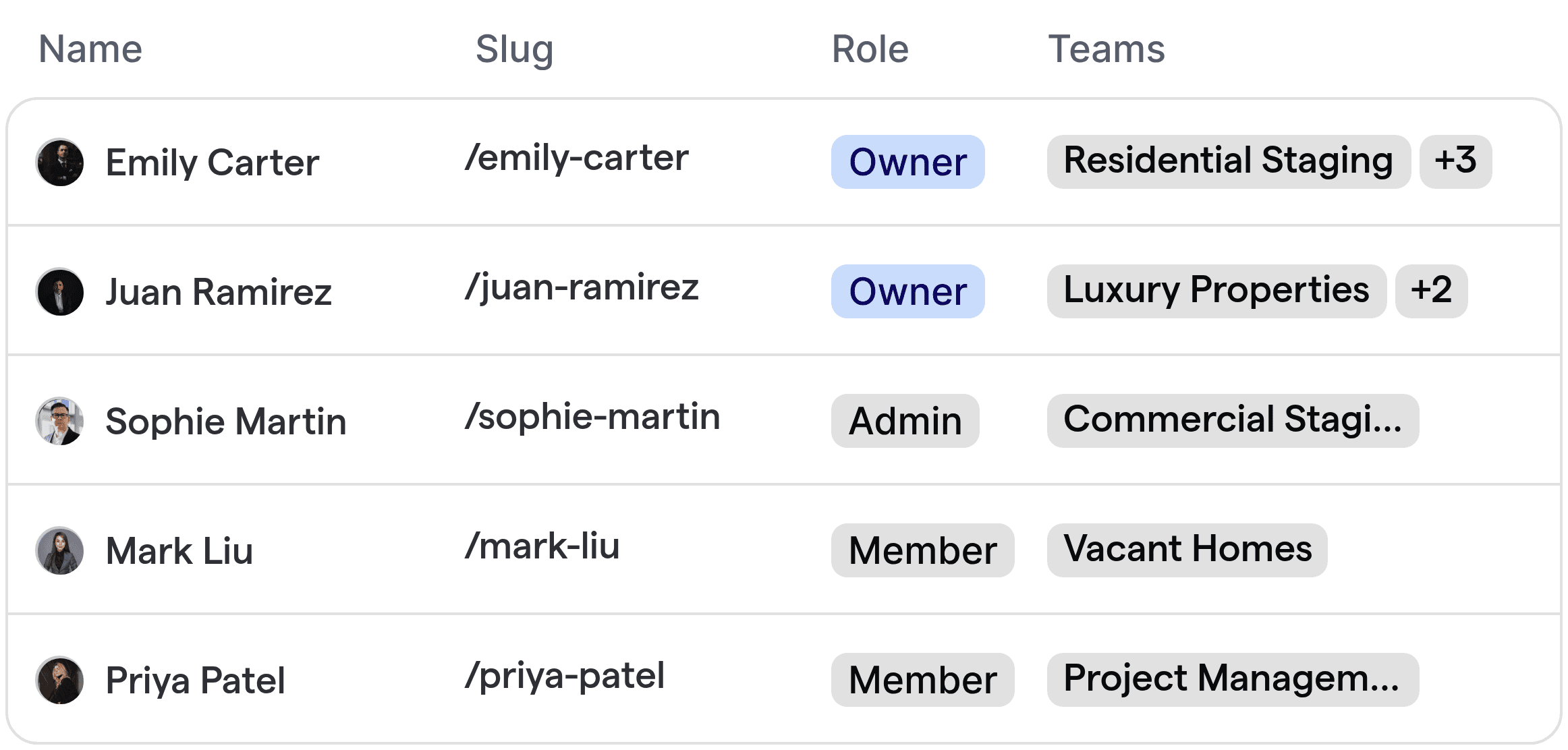
Task: Open Sophie Martin's avatar thumbnail
Action: [60, 422]
